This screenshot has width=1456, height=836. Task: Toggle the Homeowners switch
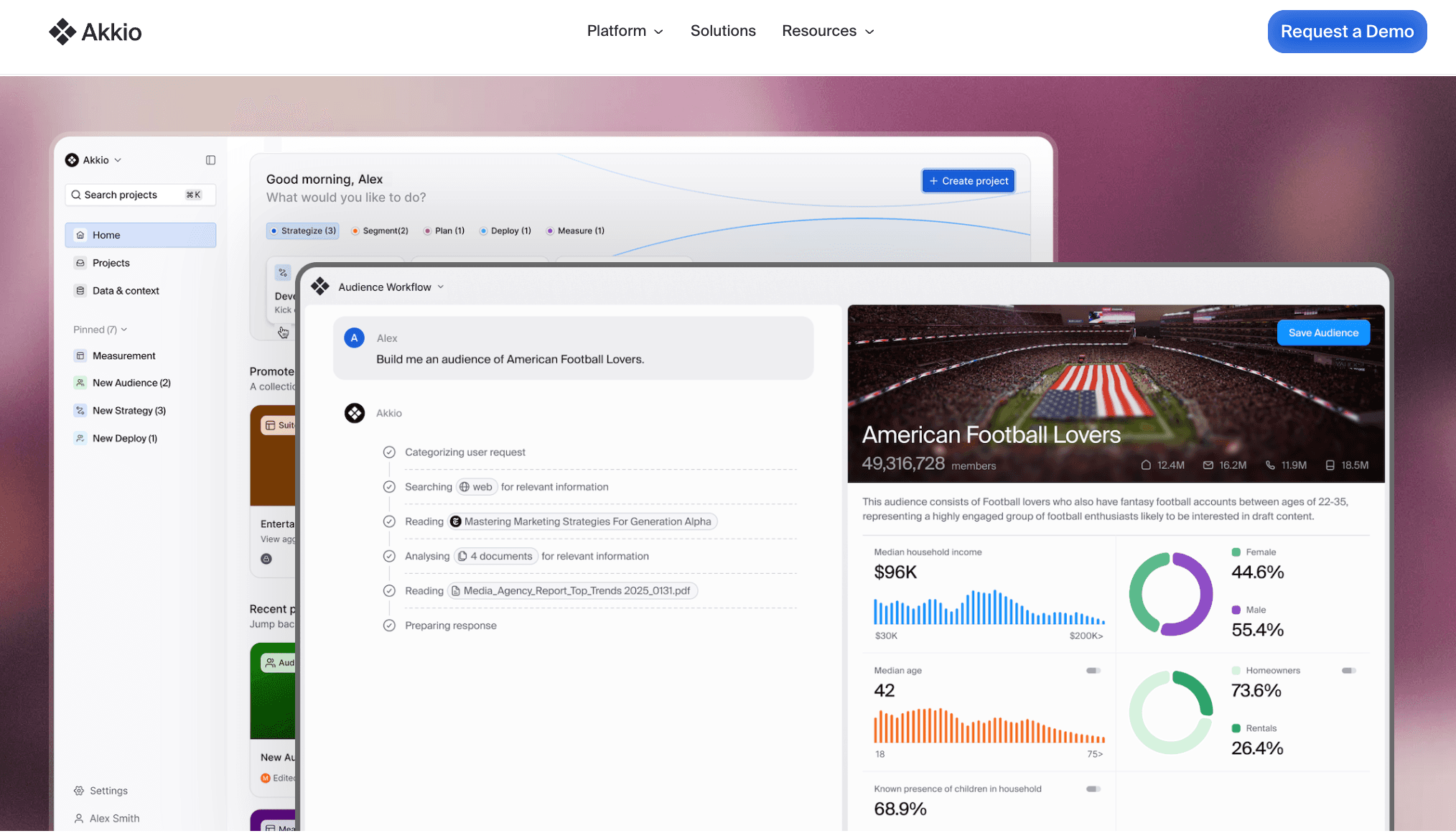[x=1348, y=671]
